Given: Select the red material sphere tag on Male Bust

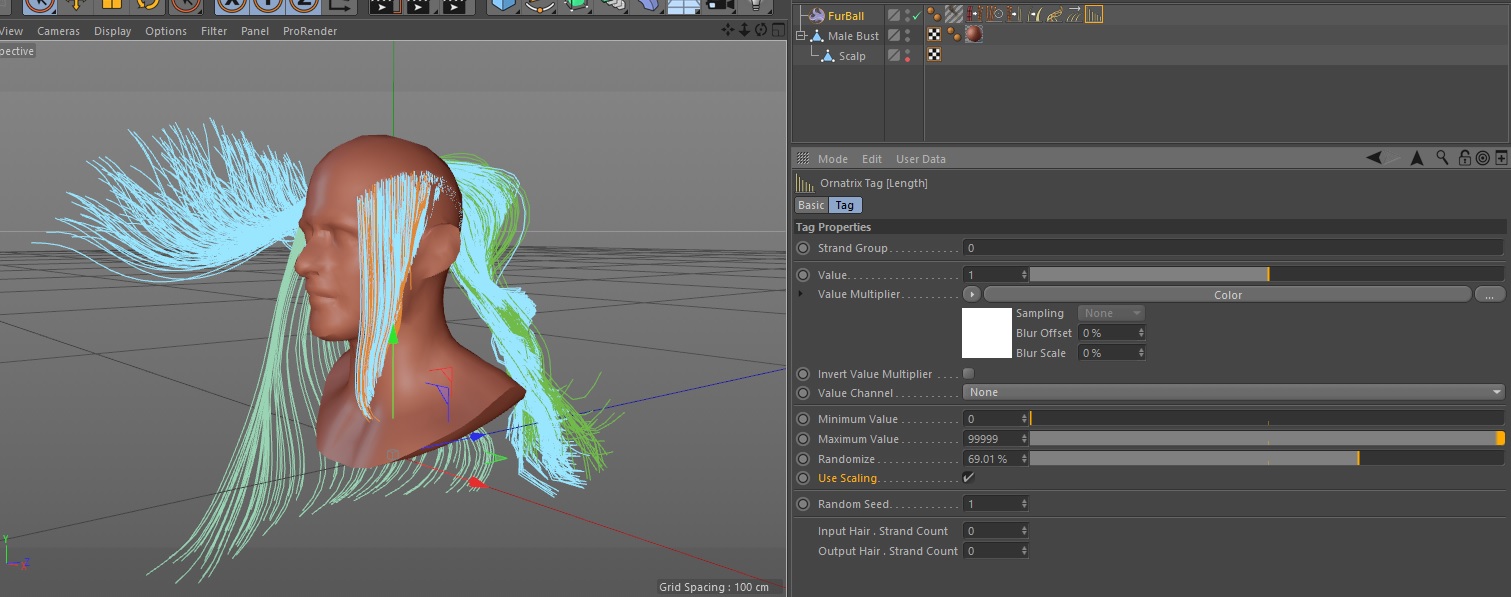Looking at the screenshot, I should 973,35.
